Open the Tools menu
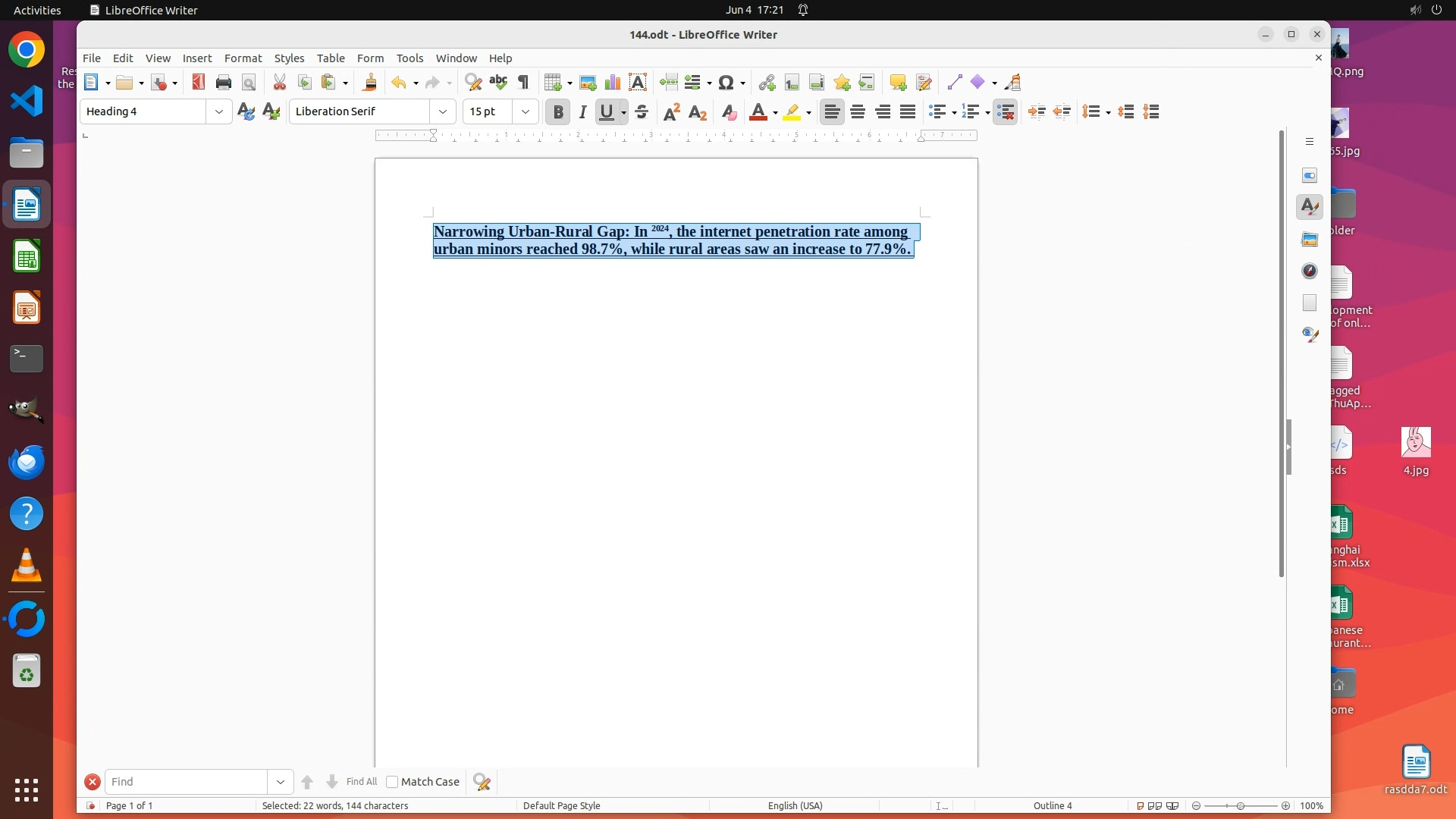1456x819 pixels. (x=409, y=58)
